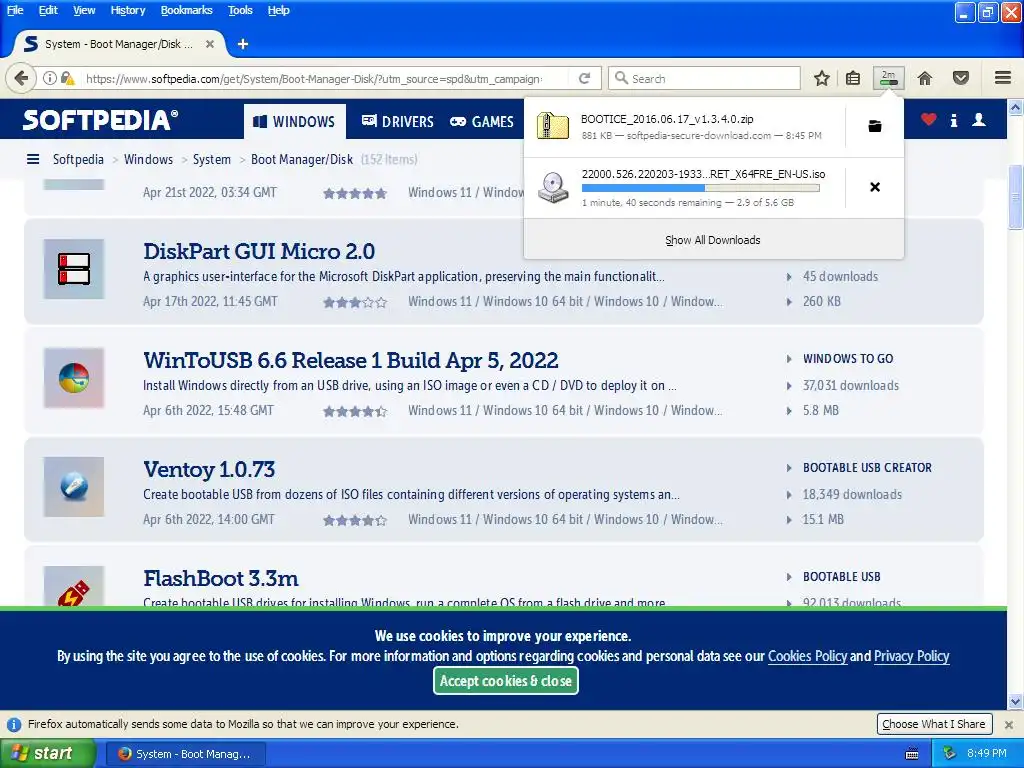The height and width of the screenshot is (768, 1024).
Task: Go back using the browser back arrow
Action: coord(20,78)
